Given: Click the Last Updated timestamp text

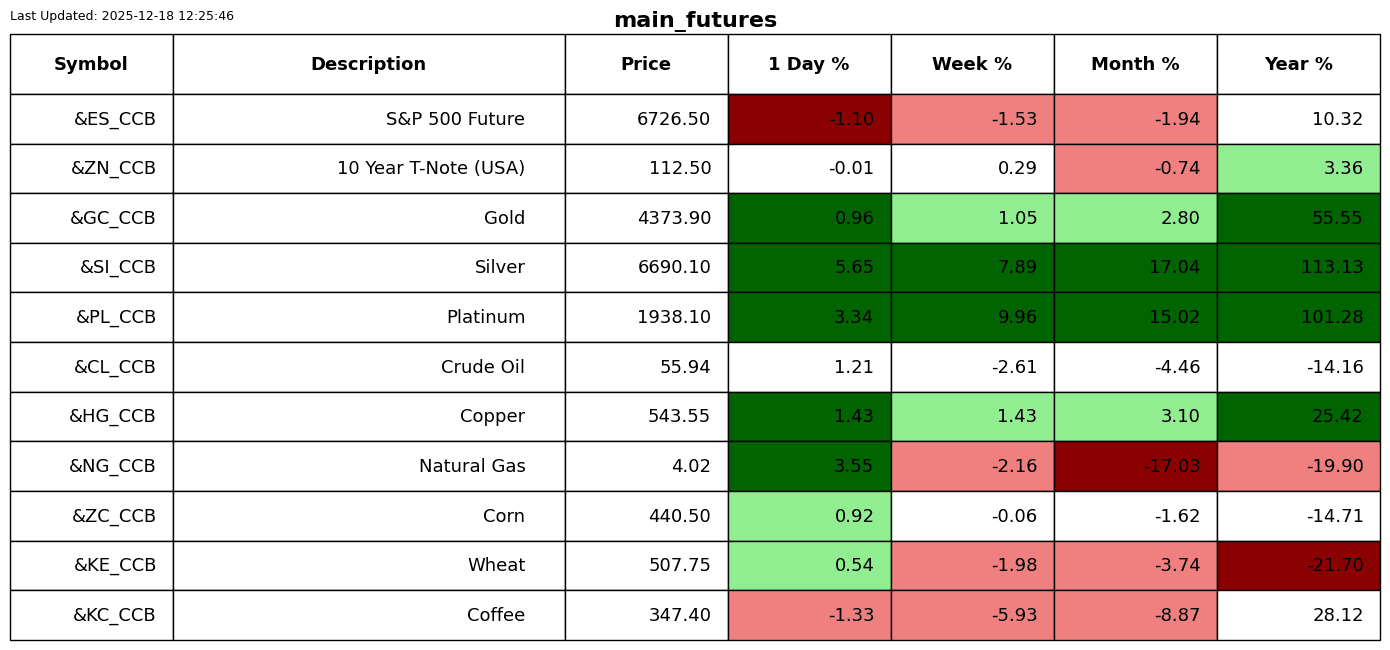Looking at the screenshot, I should click(x=122, y=16).
